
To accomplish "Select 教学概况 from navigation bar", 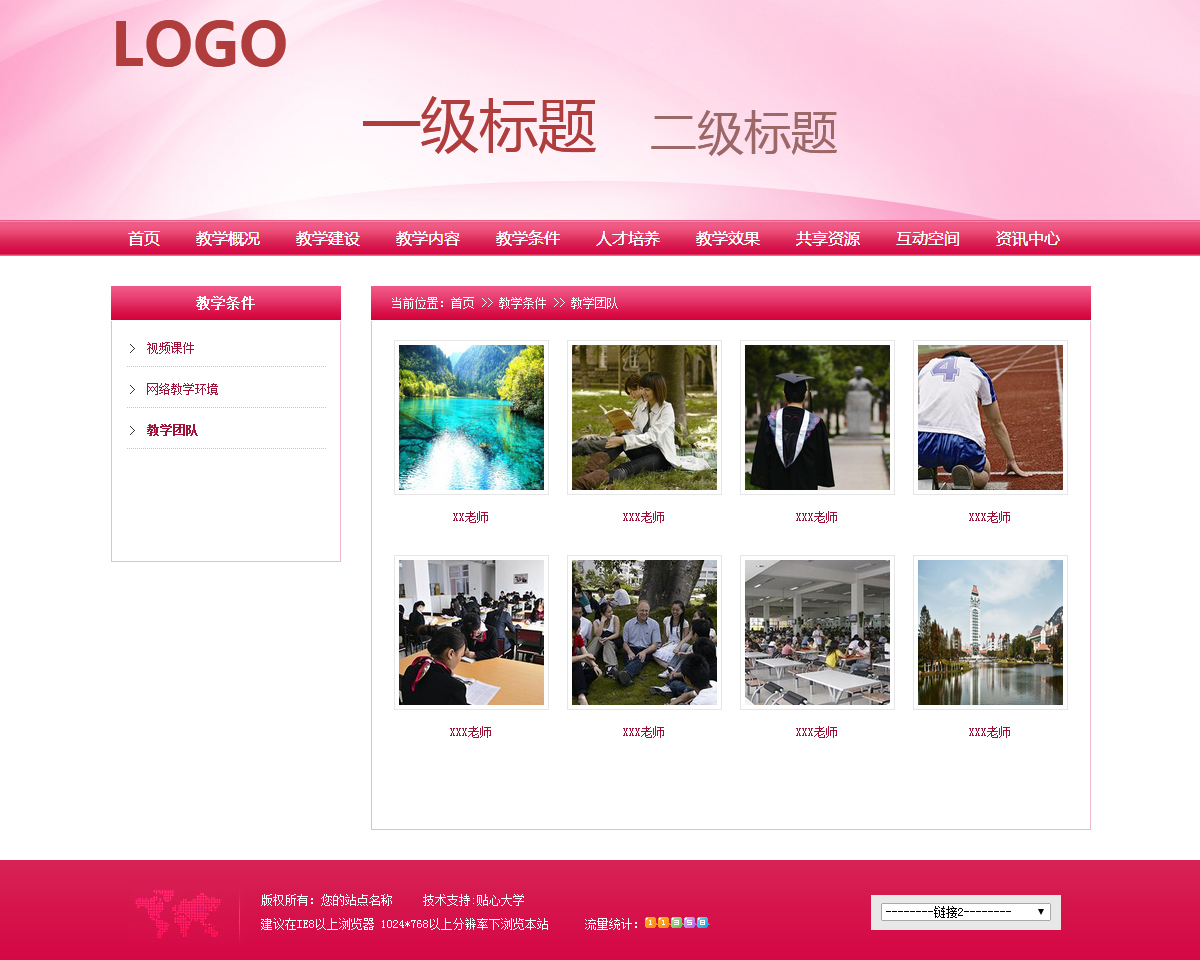I will tap(228, 239).
